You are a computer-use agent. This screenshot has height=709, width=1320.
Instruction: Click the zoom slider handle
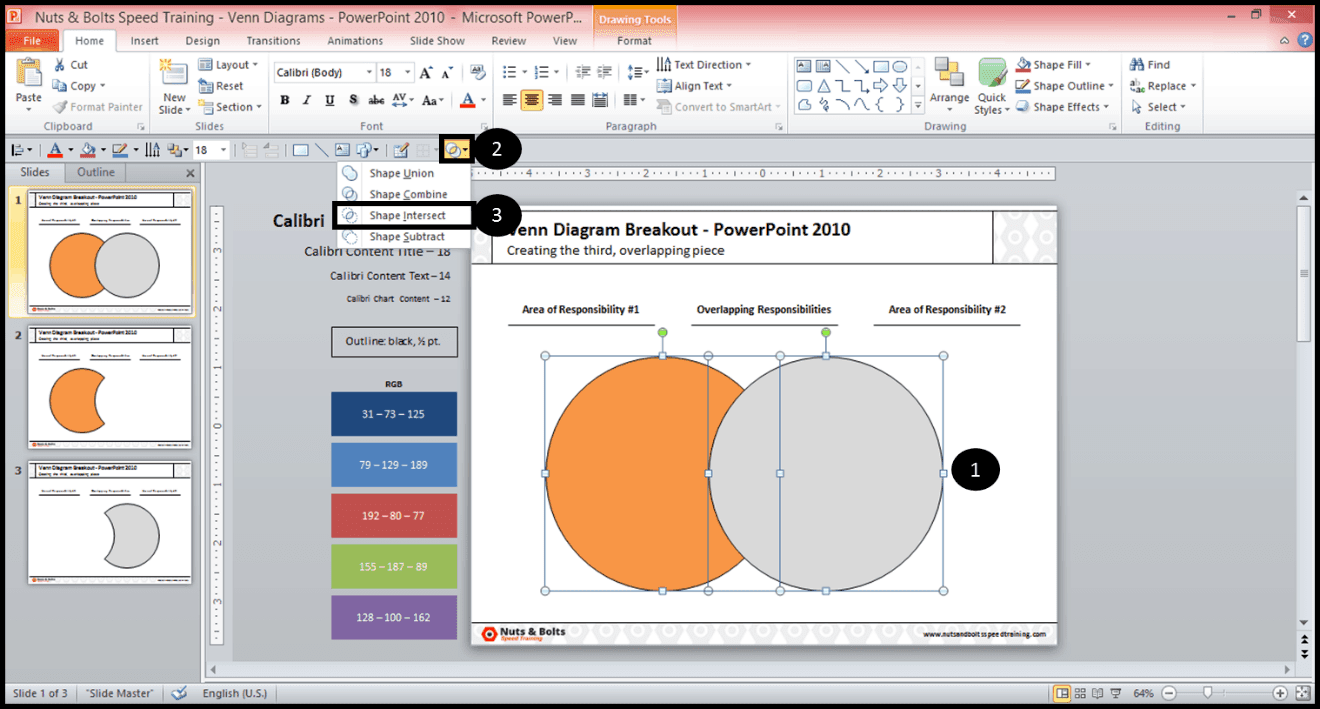pyautogui.click(x=1208, y=692)
